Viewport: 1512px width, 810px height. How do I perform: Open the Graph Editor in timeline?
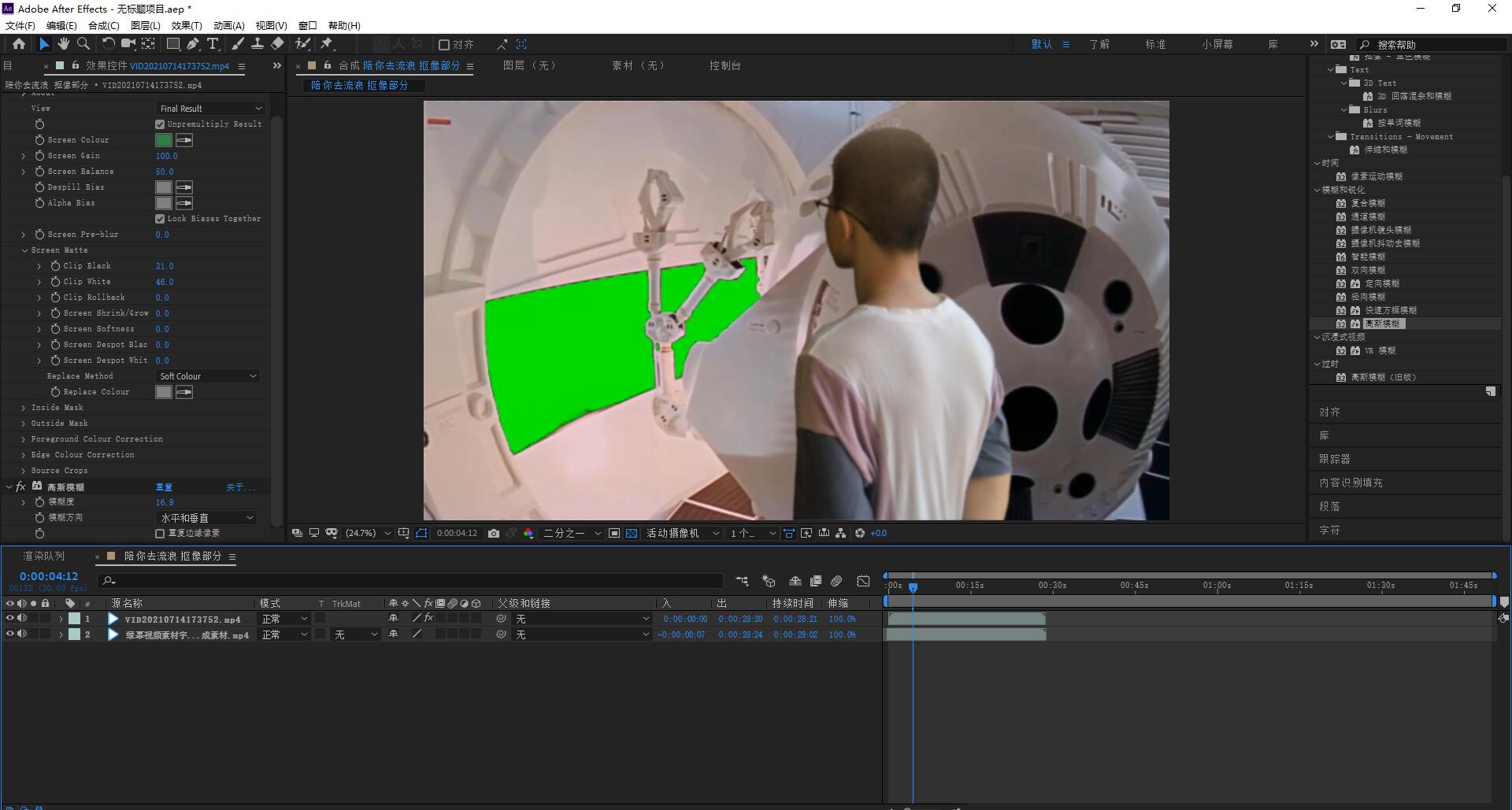[864, 581]
